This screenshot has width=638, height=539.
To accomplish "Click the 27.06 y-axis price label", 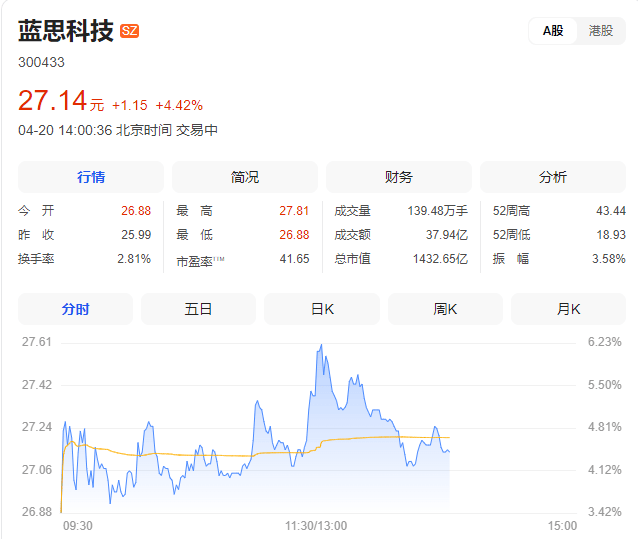I will 37,470.
